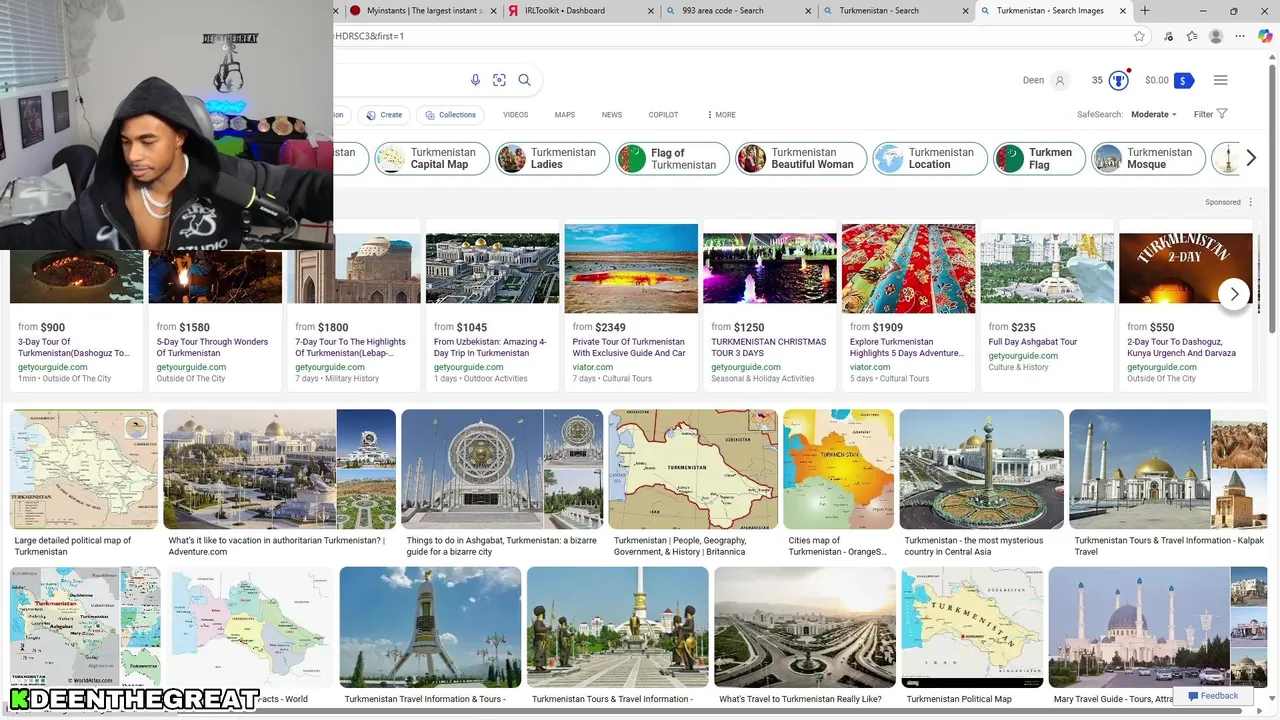Close the 993 area code tab
Image resolution: width=1280 pixels, height=720 pixels.
[x=809, y=11]
